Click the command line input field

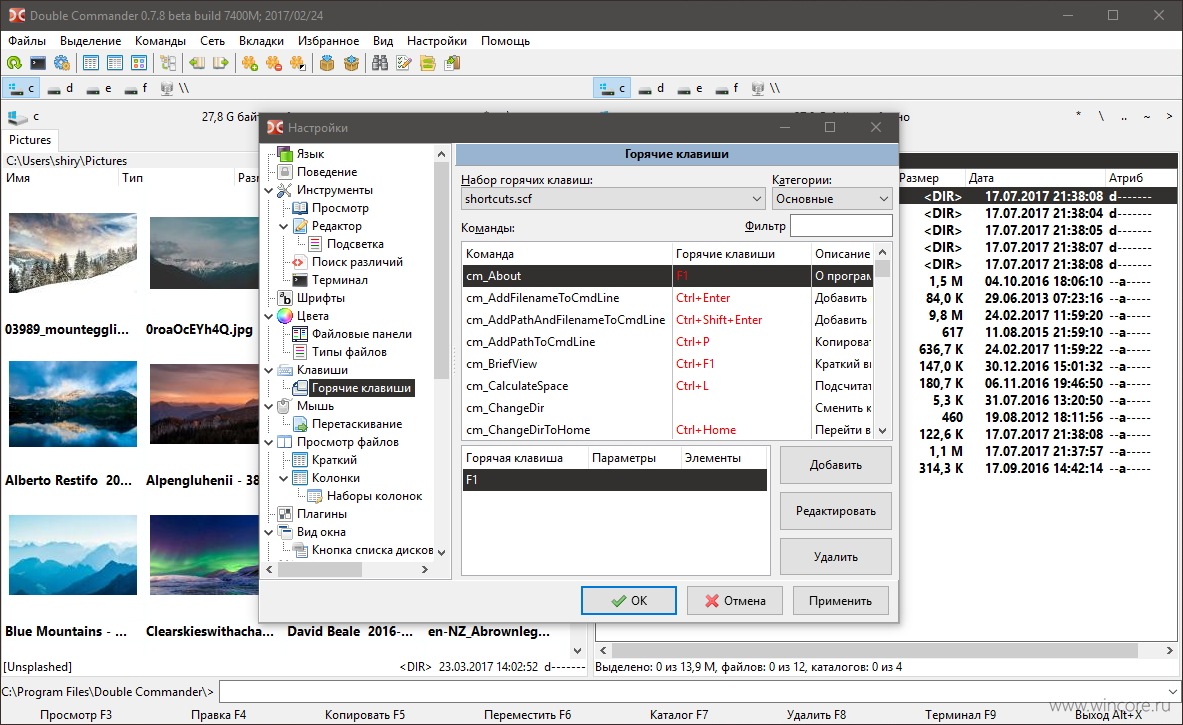[x=699, y=692]
